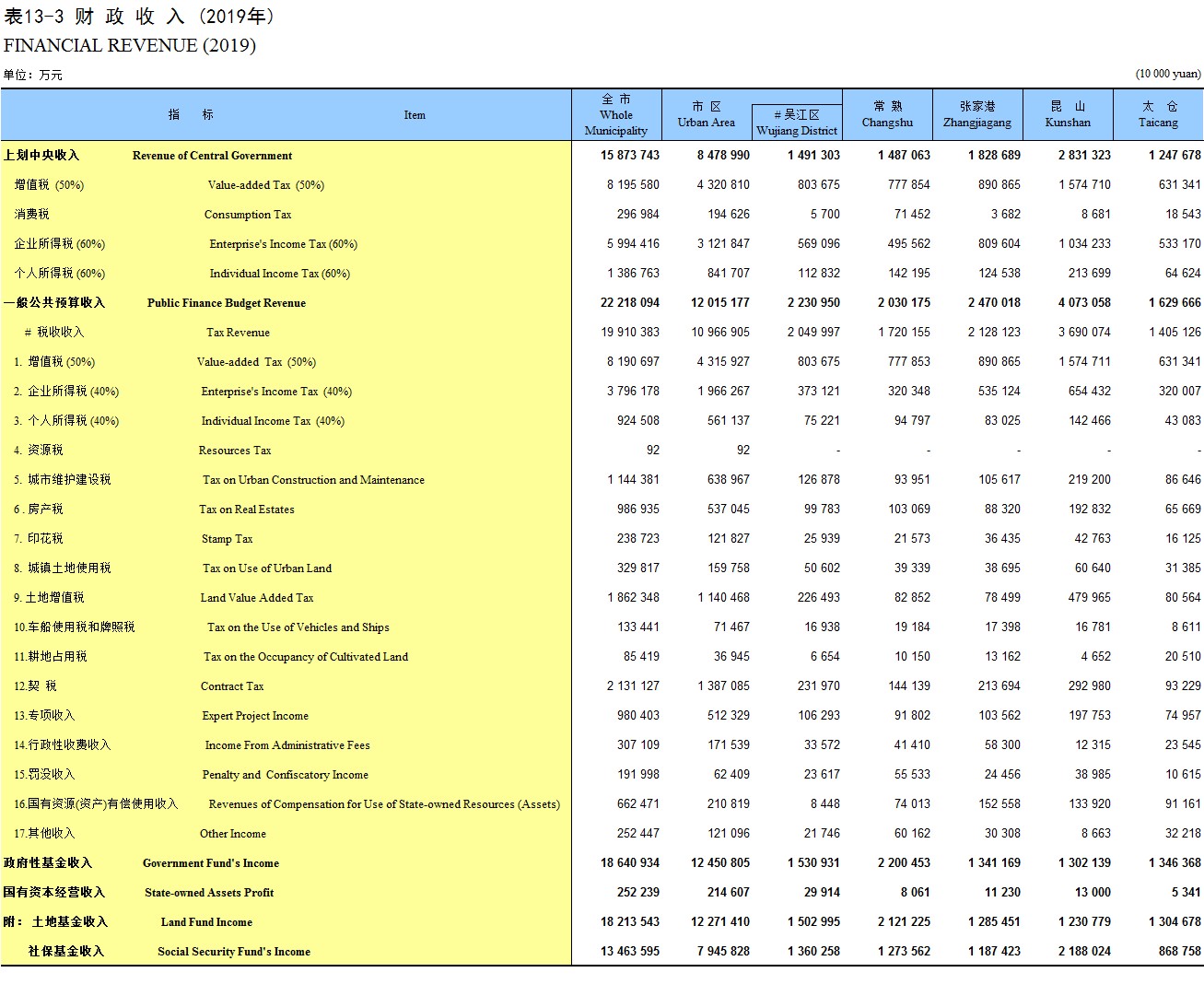Click the Consumption Tax row label
The width and height of the screenshot is (1204, 996).
point(248,215)
